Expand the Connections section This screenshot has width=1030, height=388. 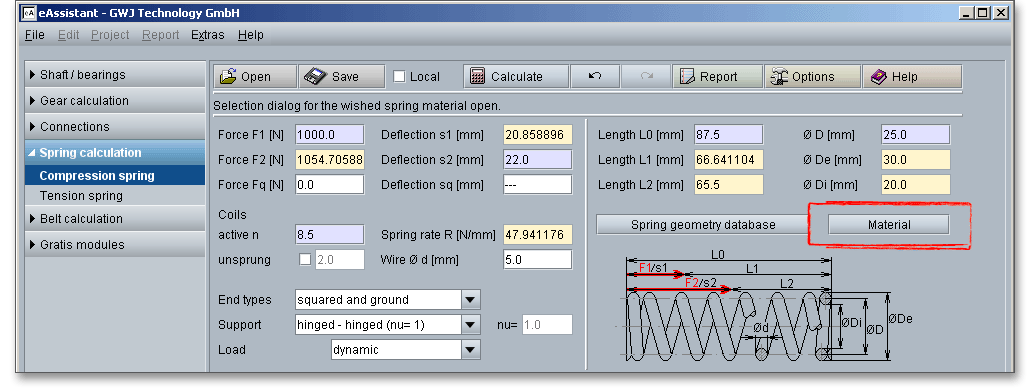pos(115,127)
